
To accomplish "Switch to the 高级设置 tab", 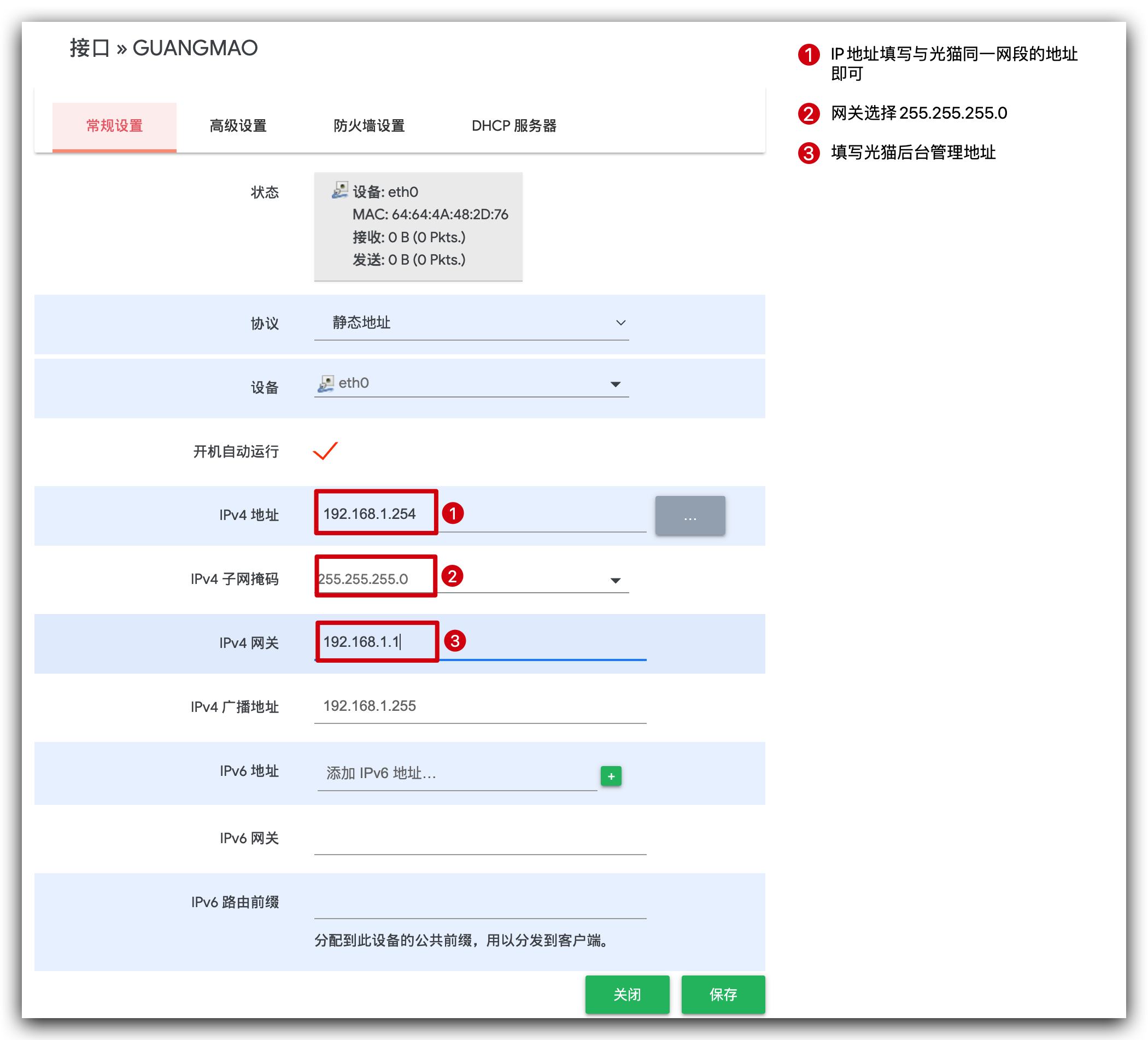I will click(238, 126).
